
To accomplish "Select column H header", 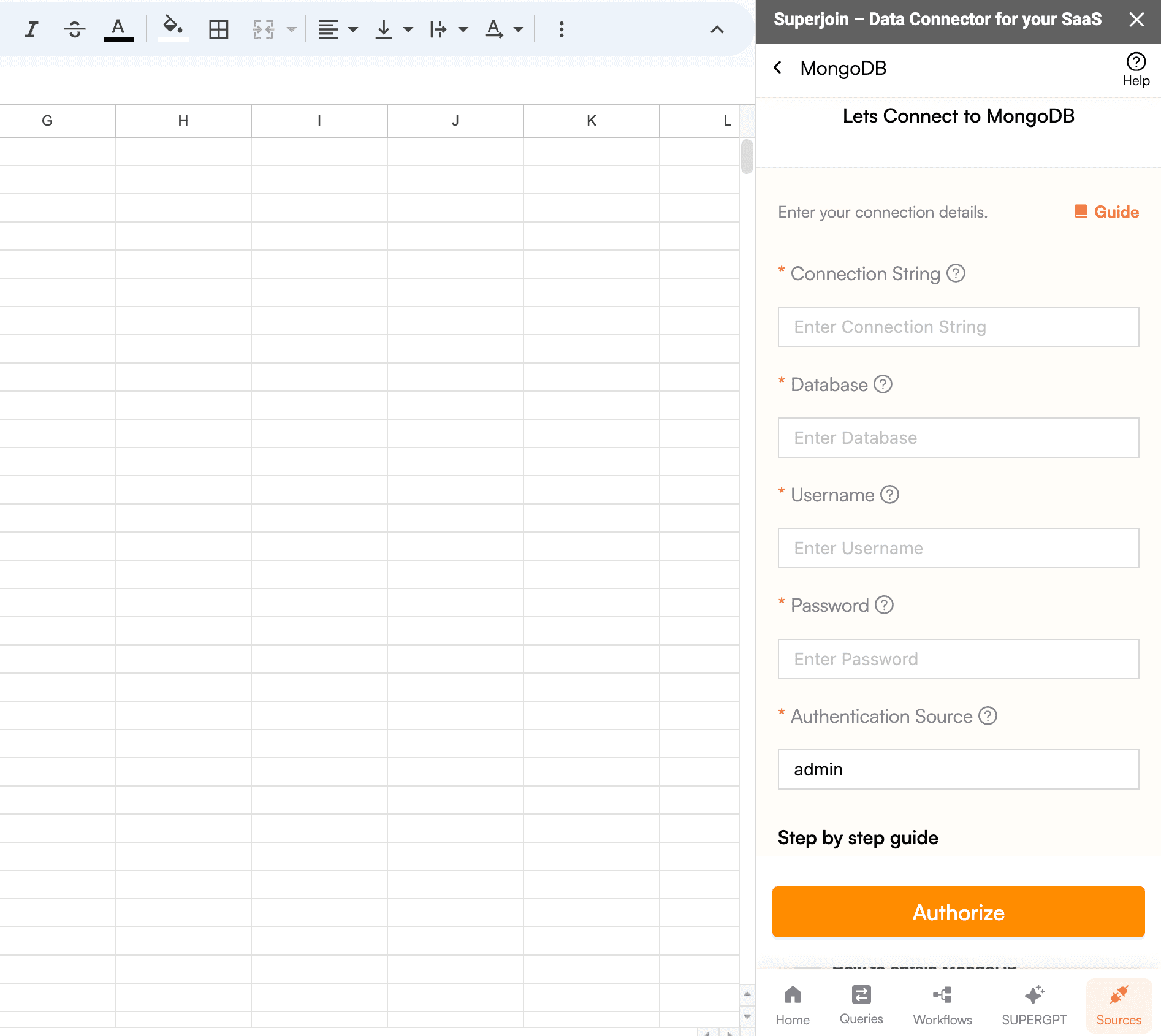I will click(x=183, y=121).
